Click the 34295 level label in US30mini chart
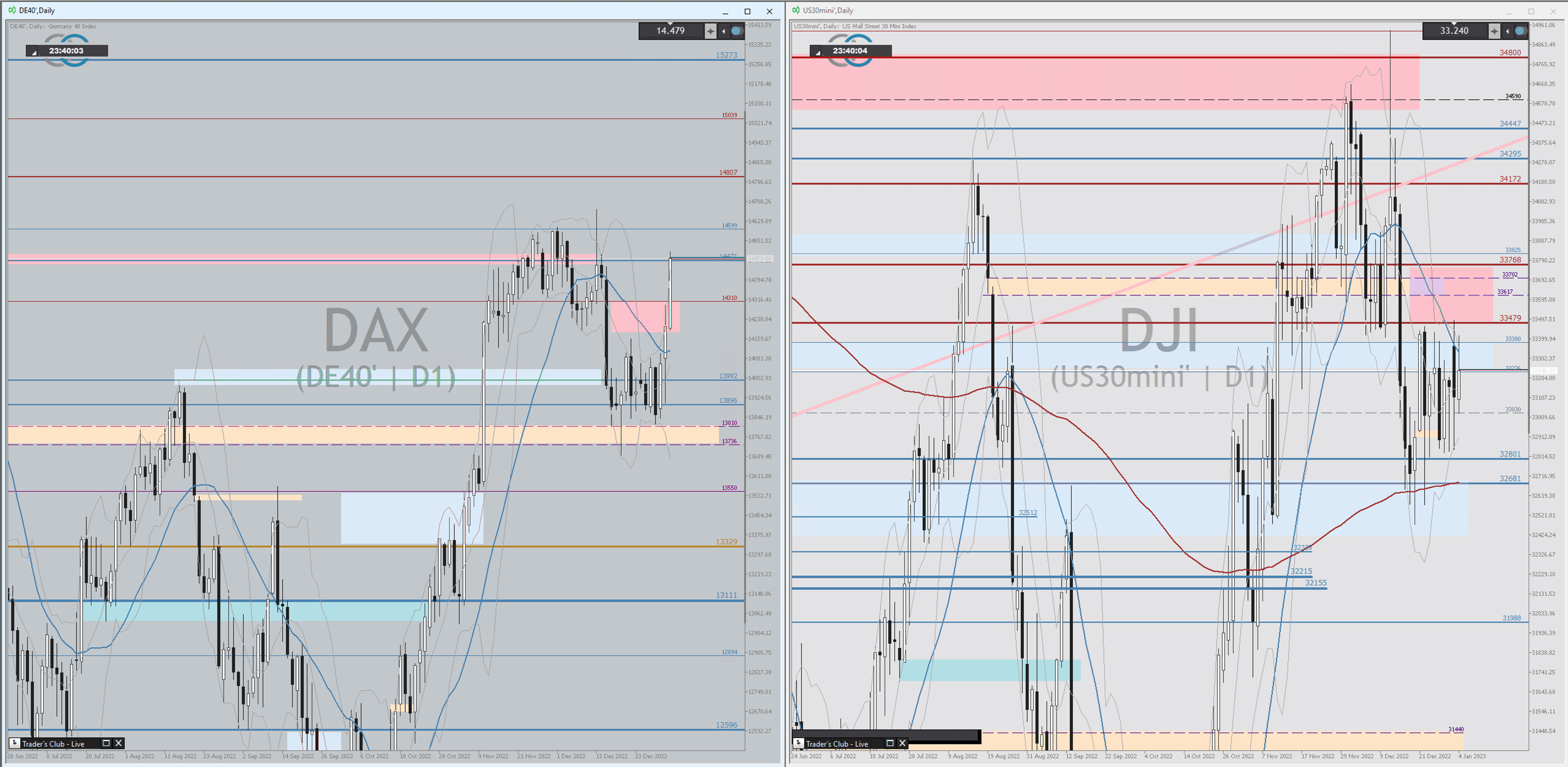The image size is (1568, 767). tap(1510, 154)
